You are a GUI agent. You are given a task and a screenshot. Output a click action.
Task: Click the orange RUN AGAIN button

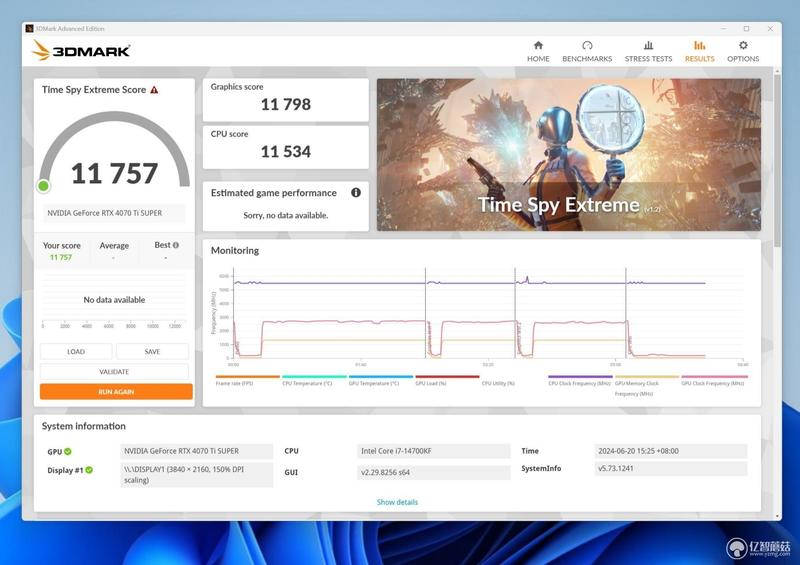tap(116, 391)
